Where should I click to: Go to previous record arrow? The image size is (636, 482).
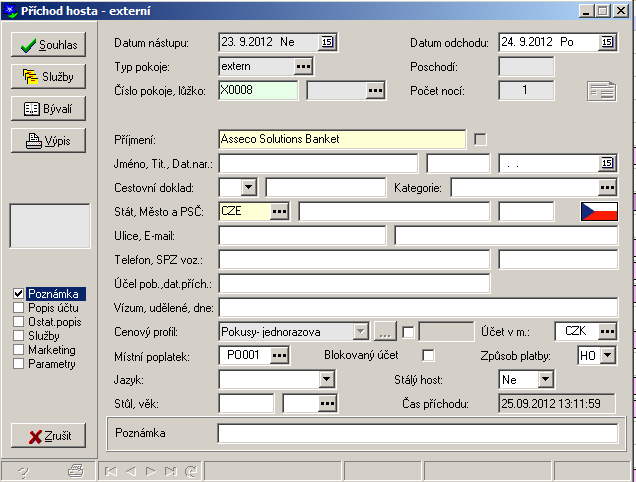point(131,471)
